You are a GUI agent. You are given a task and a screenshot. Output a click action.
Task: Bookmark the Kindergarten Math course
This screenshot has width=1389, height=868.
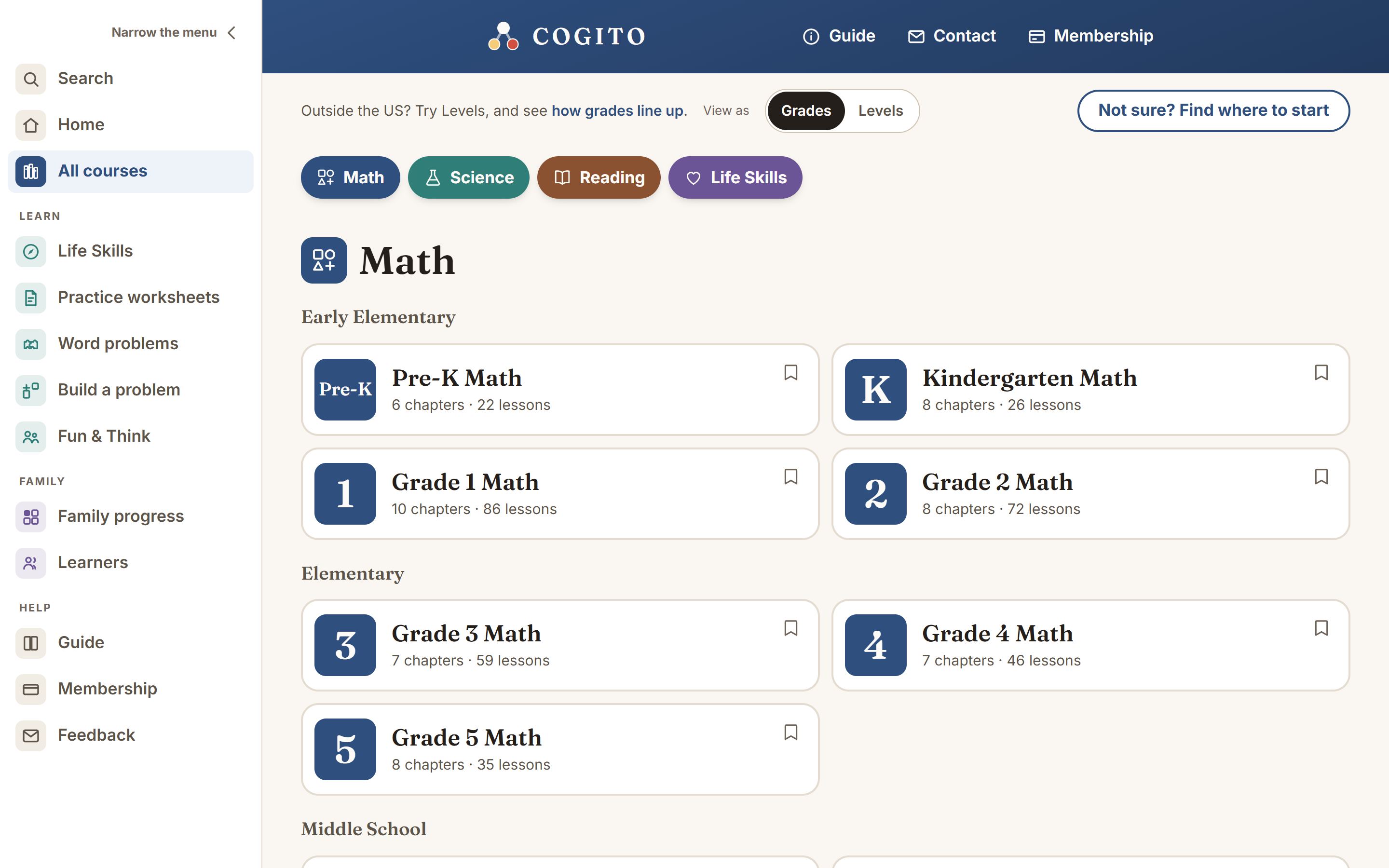pyautogui.click(x=1321, y=373)
